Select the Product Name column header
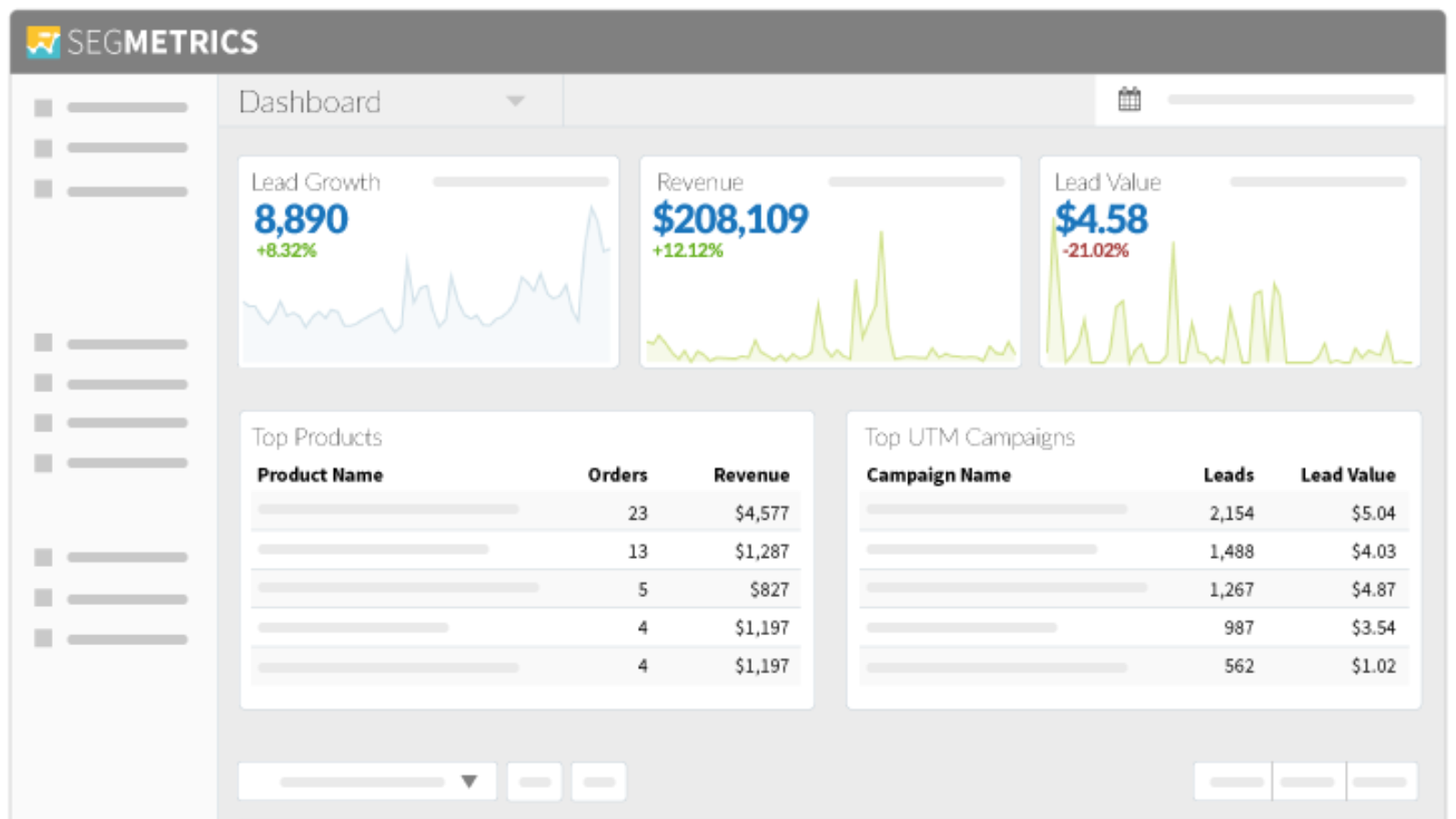 coord(320,474)
